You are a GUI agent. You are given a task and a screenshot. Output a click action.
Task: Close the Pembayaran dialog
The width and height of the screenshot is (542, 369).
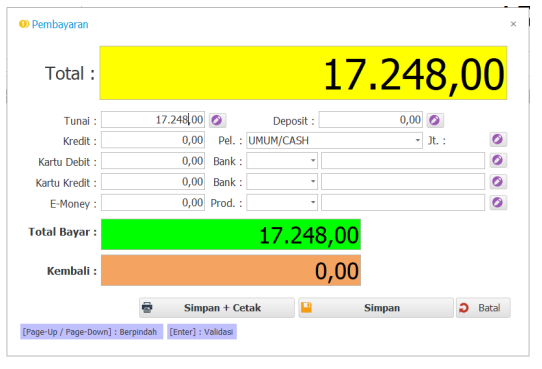coord(513,24)
